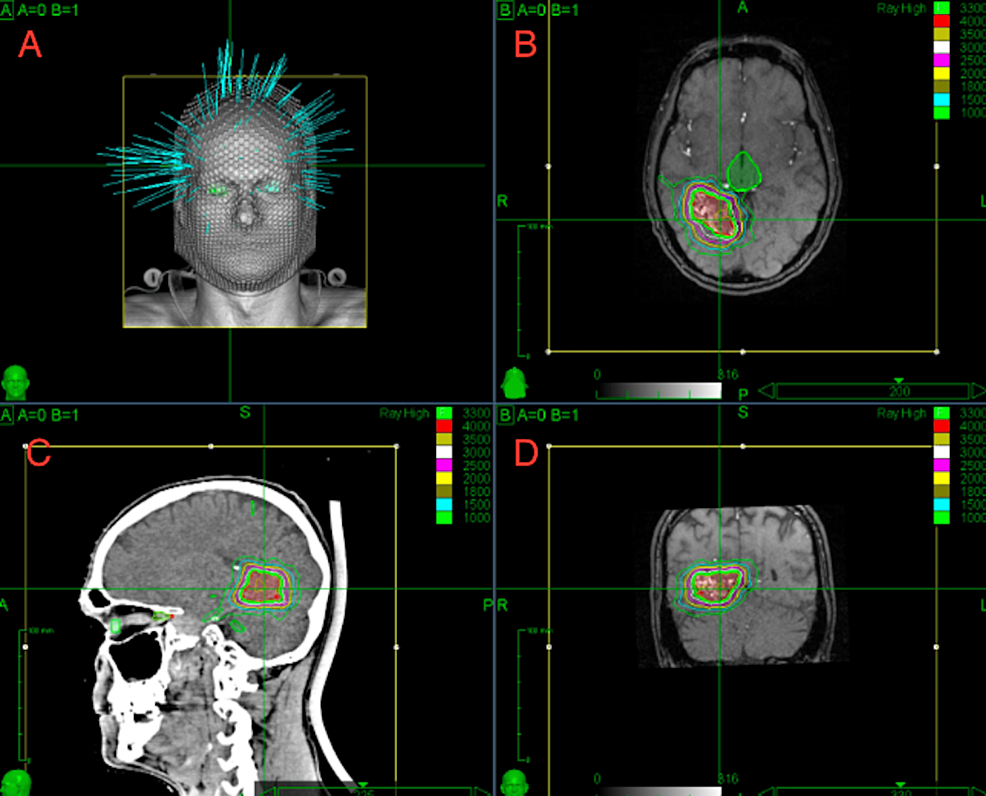Screen dimensions: 986x796
Task: Select the axial head icon below panel B
Action: pos(517,382)
